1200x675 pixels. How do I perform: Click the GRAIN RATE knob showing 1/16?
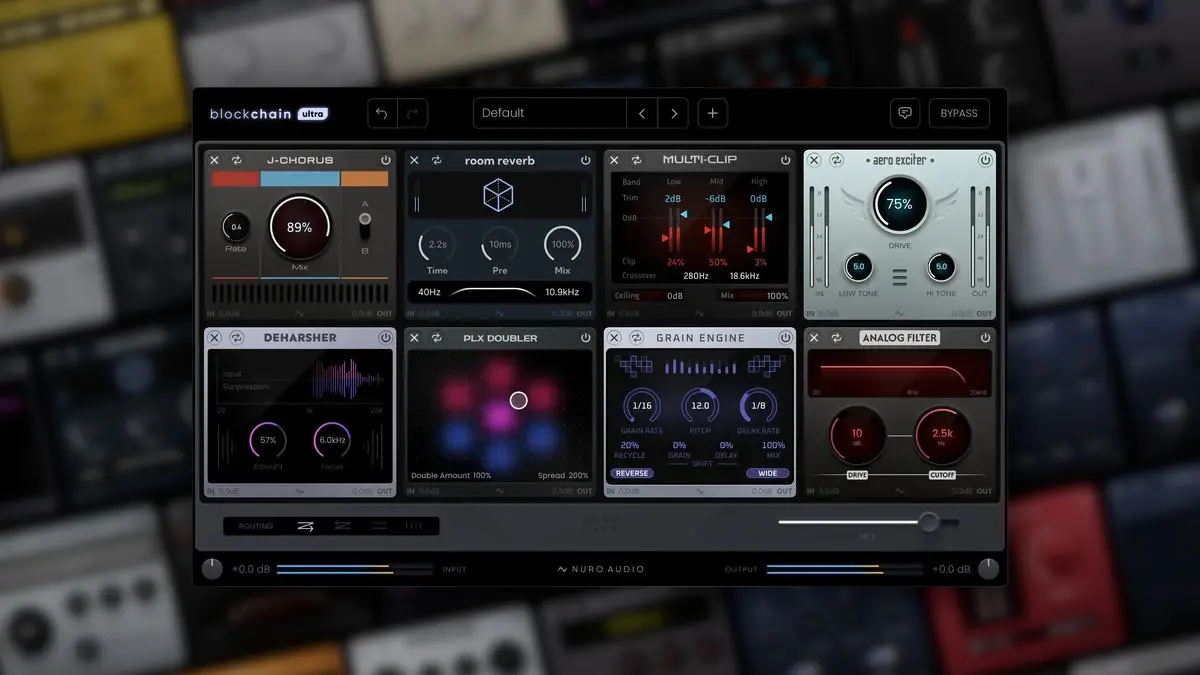pyautogui.click(x=642, y=406)
